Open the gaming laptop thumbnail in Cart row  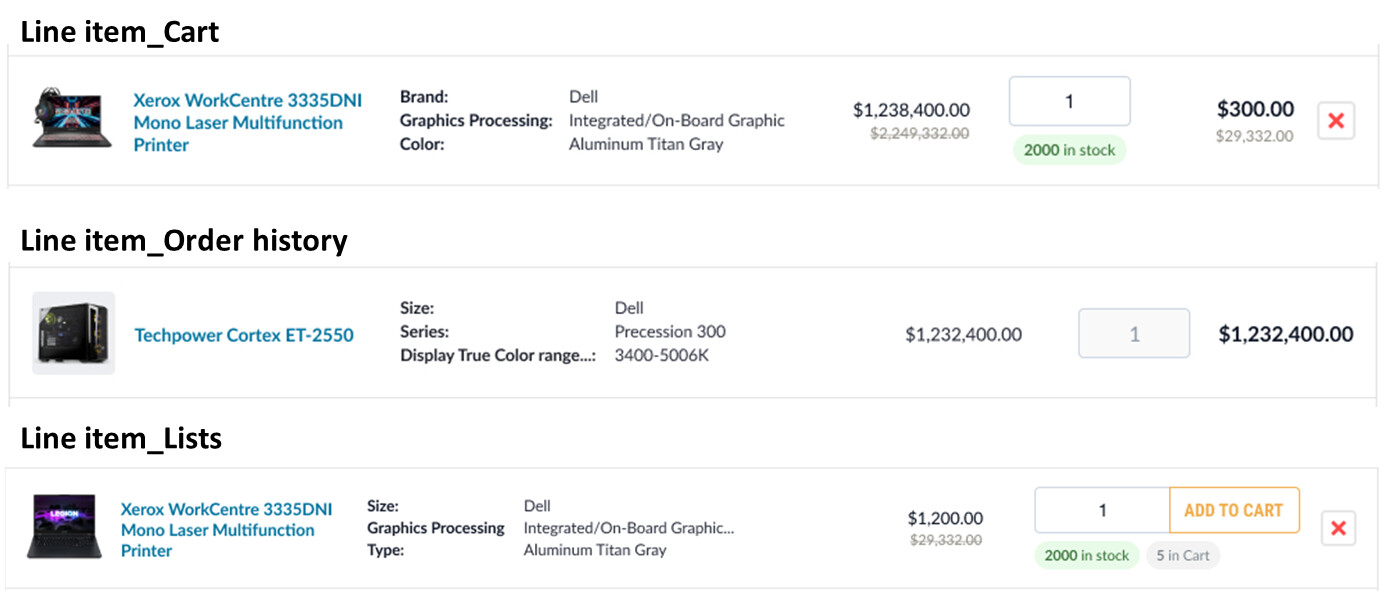click(x=71, y=119)
